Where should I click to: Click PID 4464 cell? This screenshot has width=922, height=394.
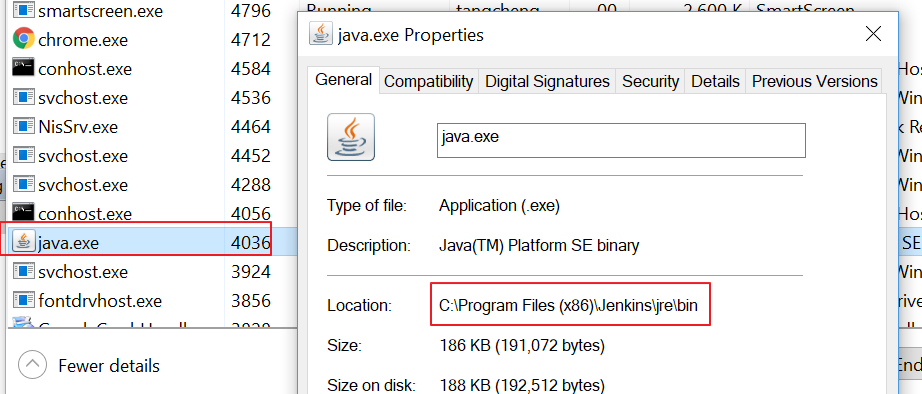point(251,126)
